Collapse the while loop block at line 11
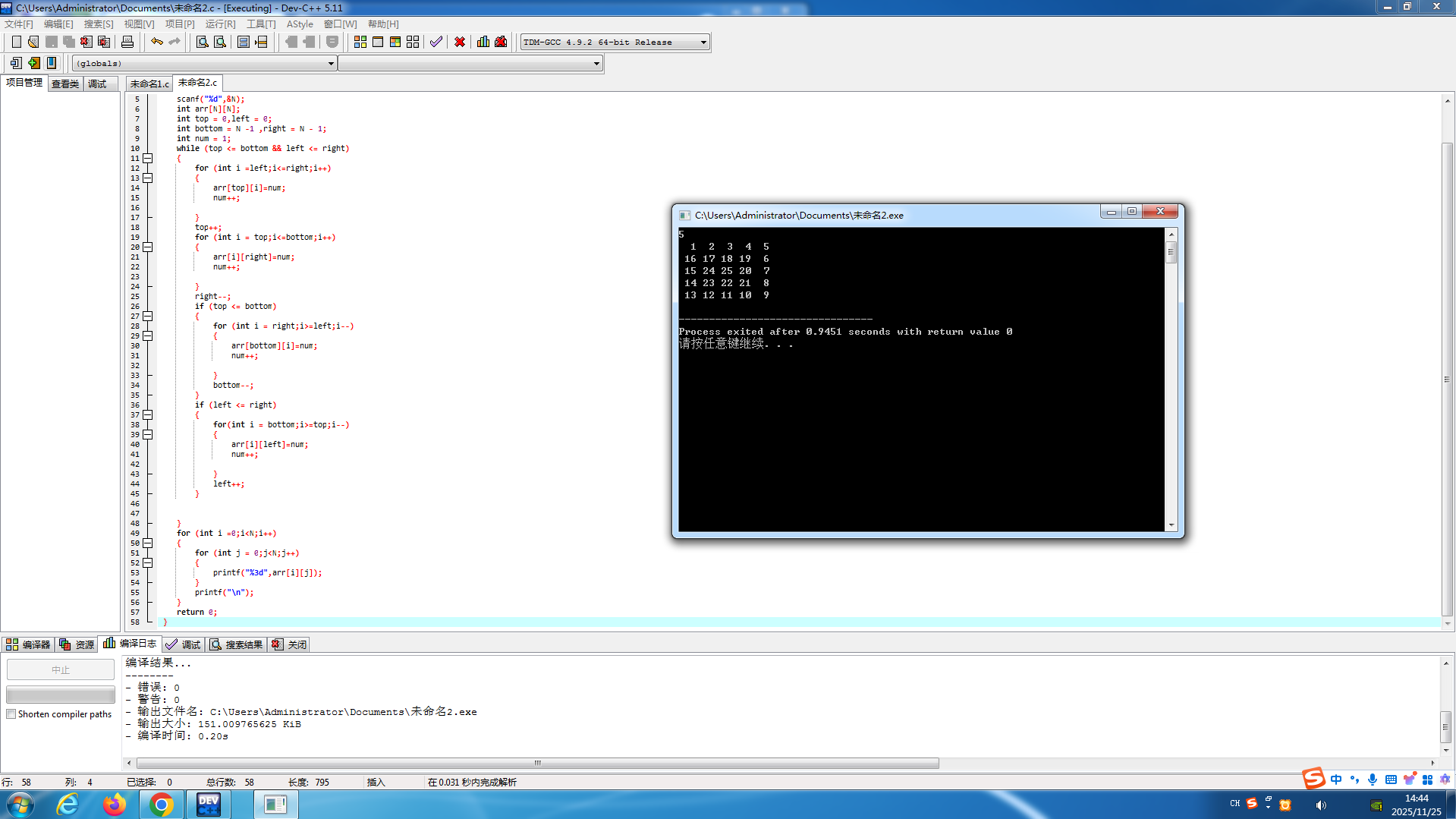This screenshot has width=1456, height=819. (x=148, y=159)
